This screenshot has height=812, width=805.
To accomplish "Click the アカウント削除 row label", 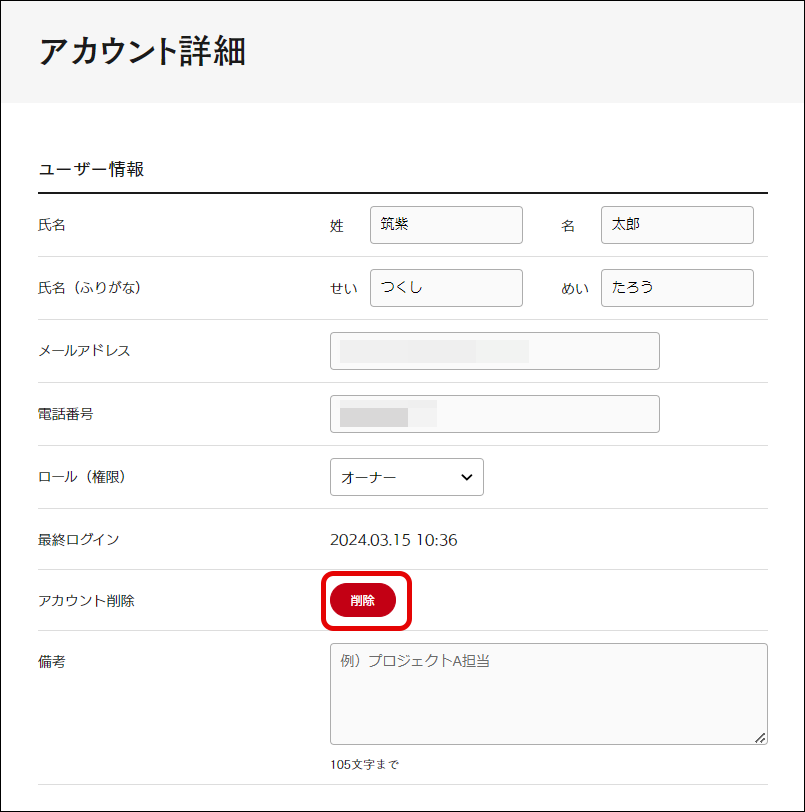I will tap(86, 601).
